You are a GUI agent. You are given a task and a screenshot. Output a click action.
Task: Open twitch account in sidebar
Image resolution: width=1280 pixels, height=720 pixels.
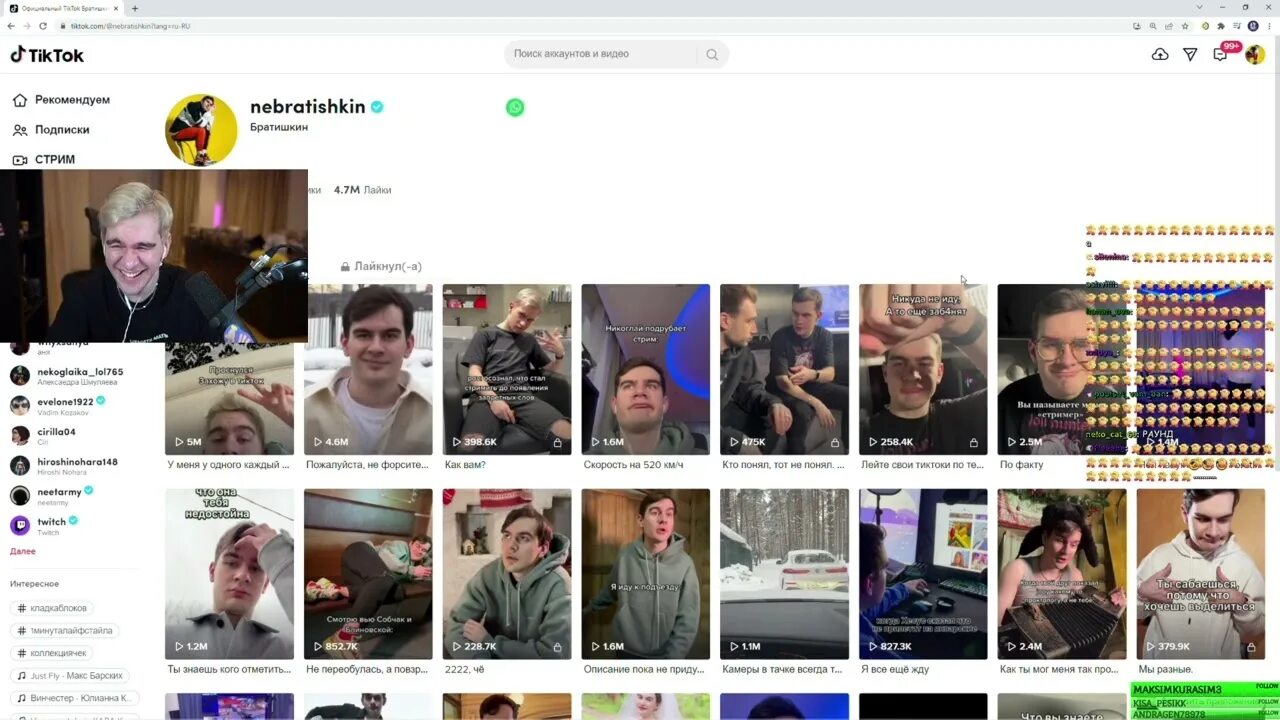coord(44,526)
